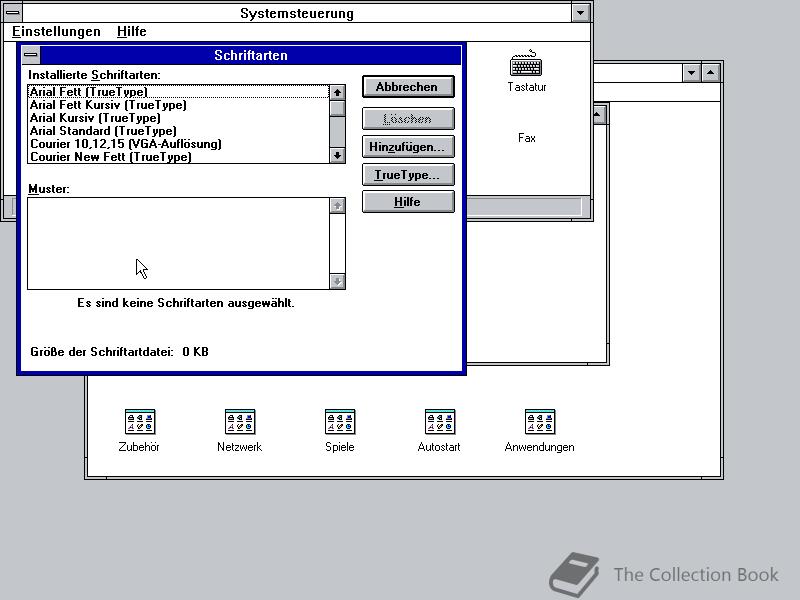Open the Hilfe menu in Systemsteuerung

(x=132, y=32)
